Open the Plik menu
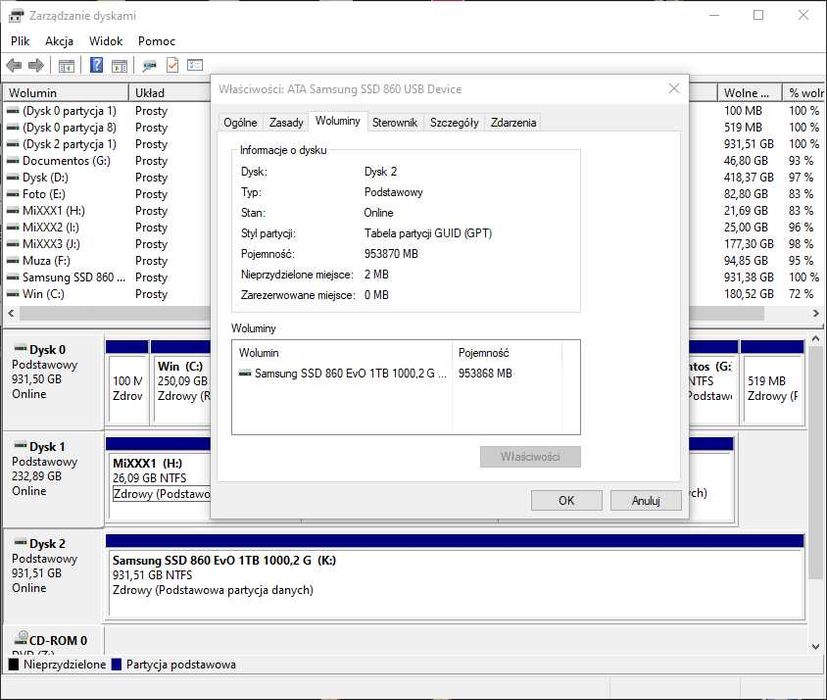The image size is (827, 700). pos(20,41)
